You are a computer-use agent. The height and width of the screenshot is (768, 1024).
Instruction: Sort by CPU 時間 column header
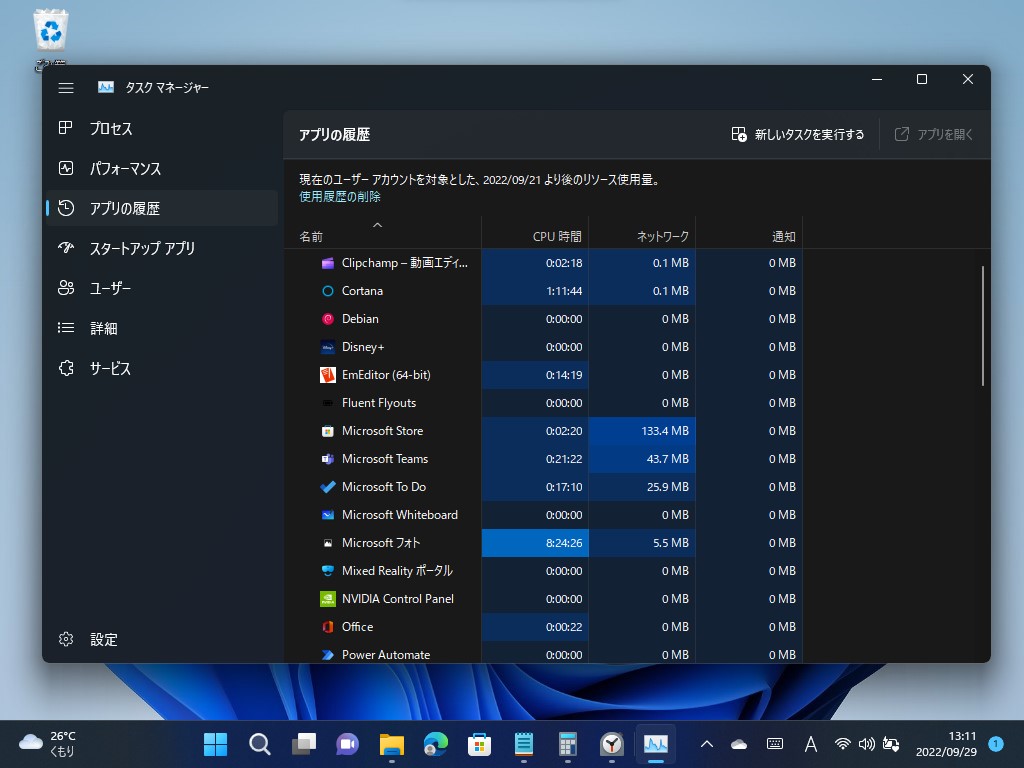tap(536, 232)
